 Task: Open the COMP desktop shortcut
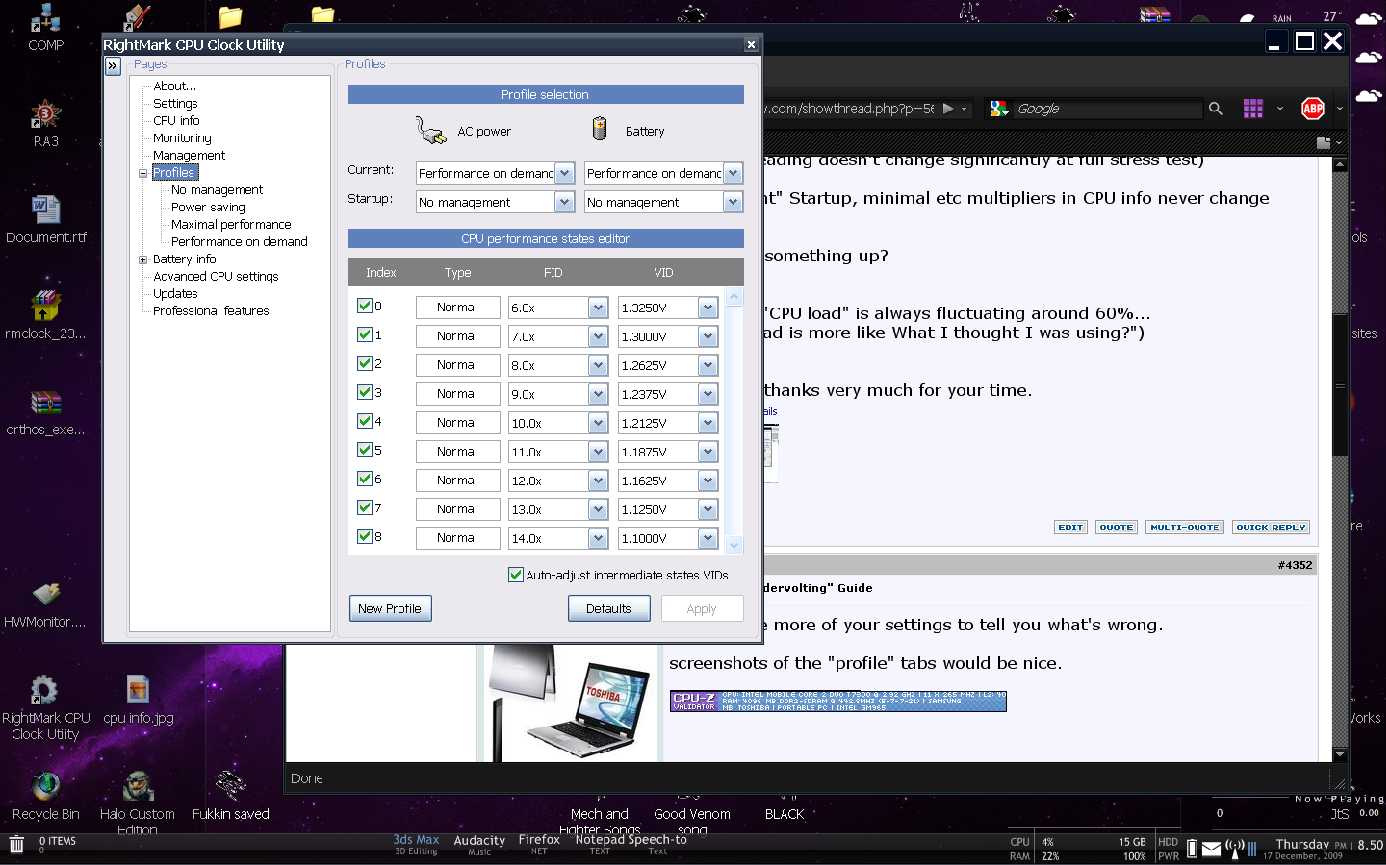46,27
